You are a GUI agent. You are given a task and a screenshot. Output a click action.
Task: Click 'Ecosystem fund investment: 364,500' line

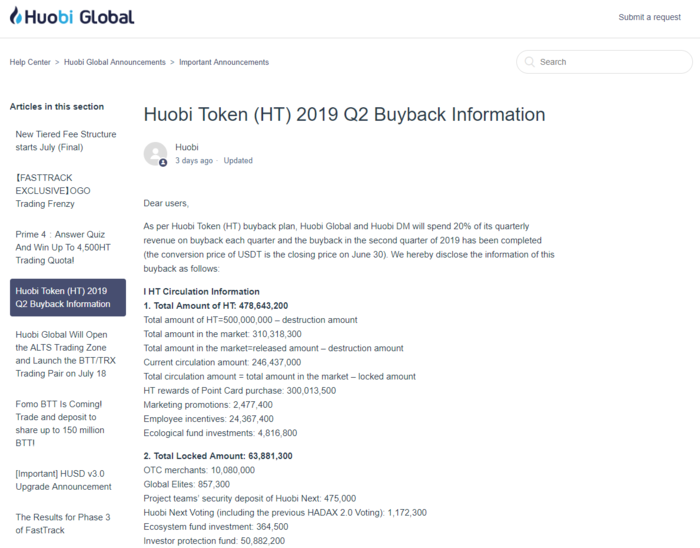point(216,527)
